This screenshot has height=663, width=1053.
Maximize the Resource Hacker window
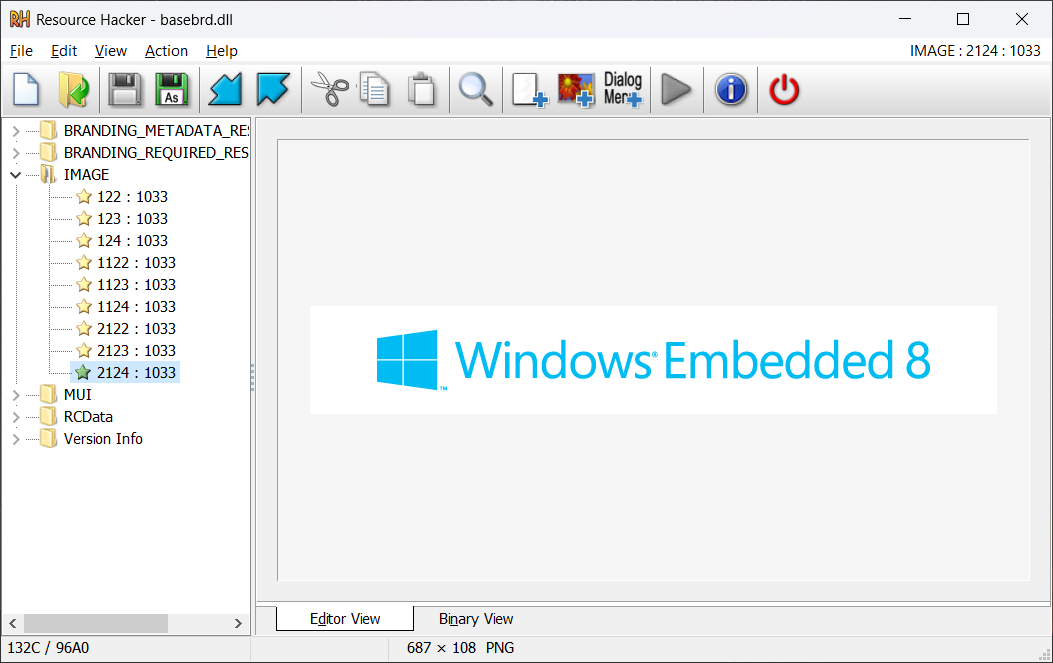point(963,19)
